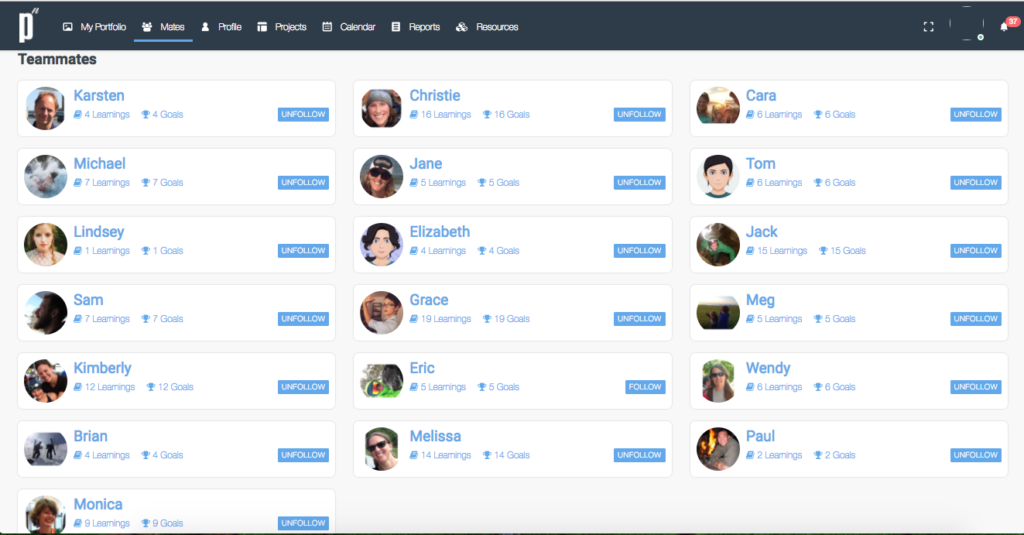Open notifications bell with 37 badge
Viewport: 1024px width, 535px height.
pyautogui.click(x=1006, y=25)
